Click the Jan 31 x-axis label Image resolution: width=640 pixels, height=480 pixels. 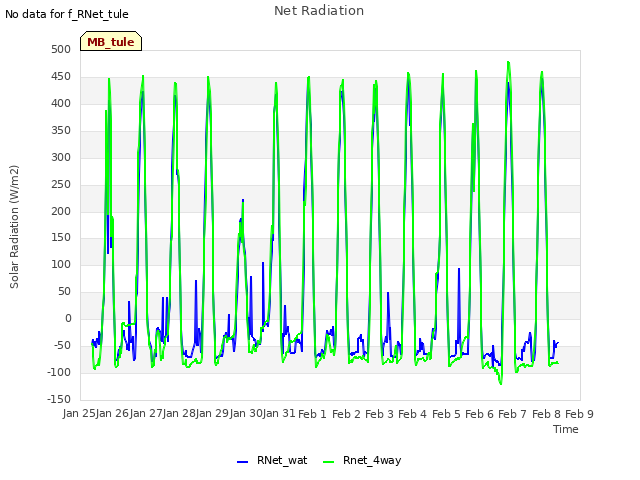[x=279, y=413]
